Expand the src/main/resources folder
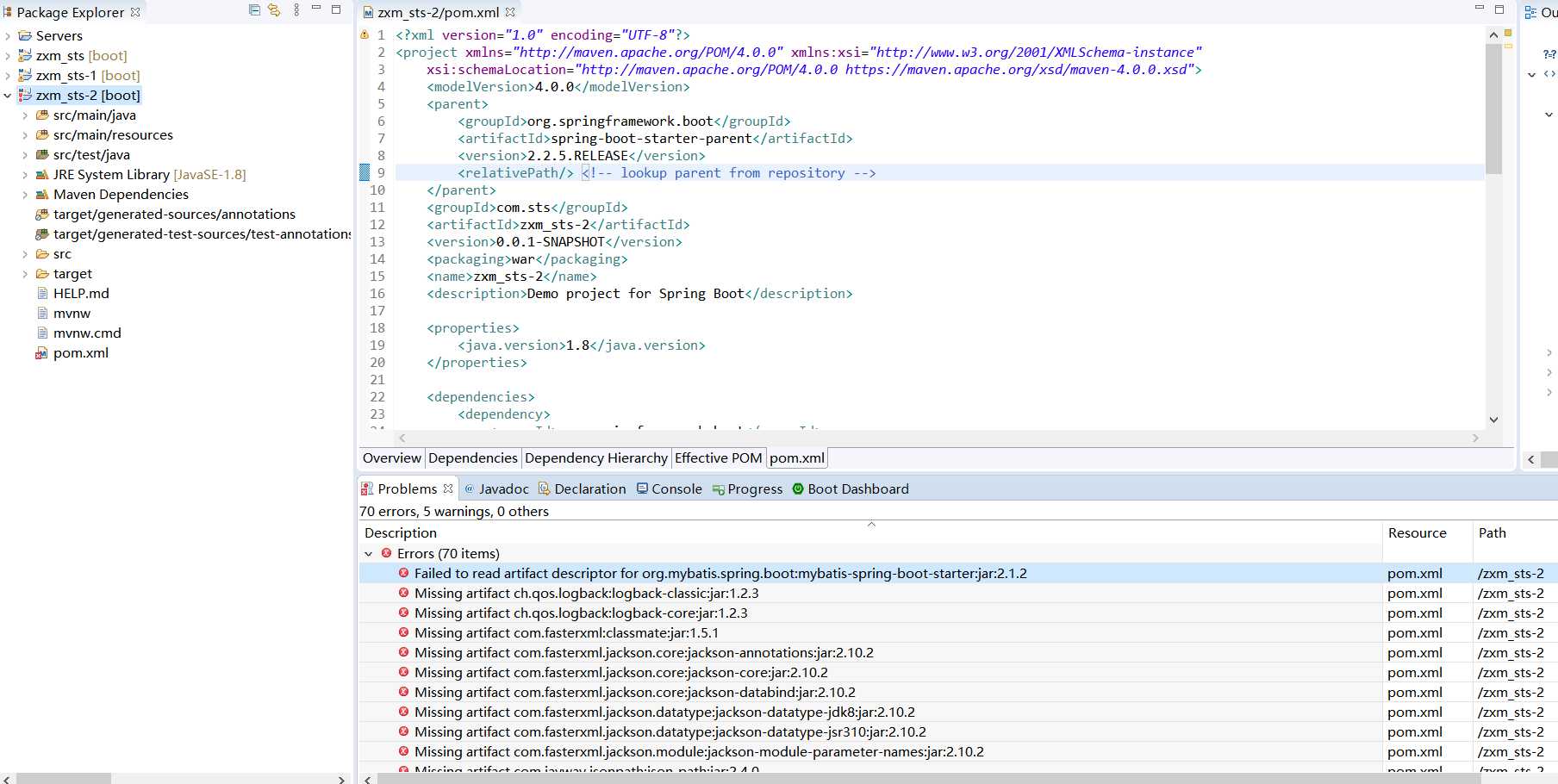Image resolution: width=1558 pixels, height=784 pixels. click(x=25, y=135)
